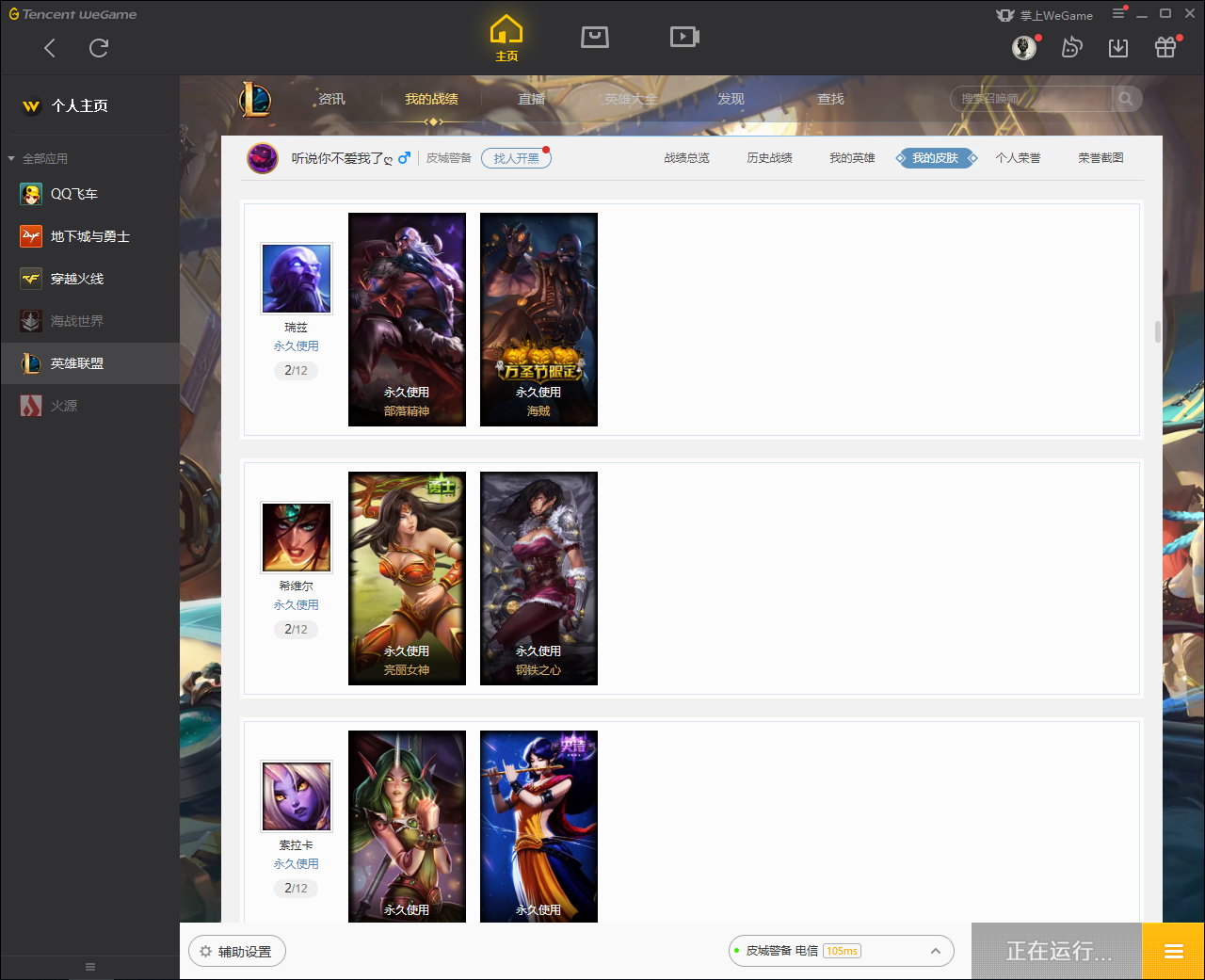
Task: Open the 部落精神 skin card
Action: click(x=407, y=319)
